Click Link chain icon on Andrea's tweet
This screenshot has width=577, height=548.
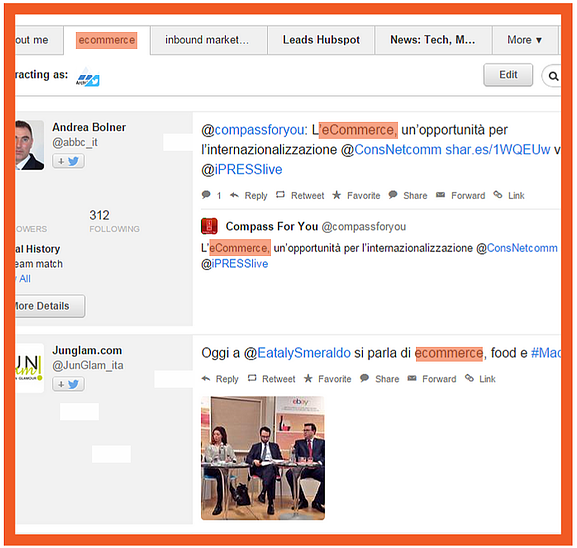tap(498, 194)
